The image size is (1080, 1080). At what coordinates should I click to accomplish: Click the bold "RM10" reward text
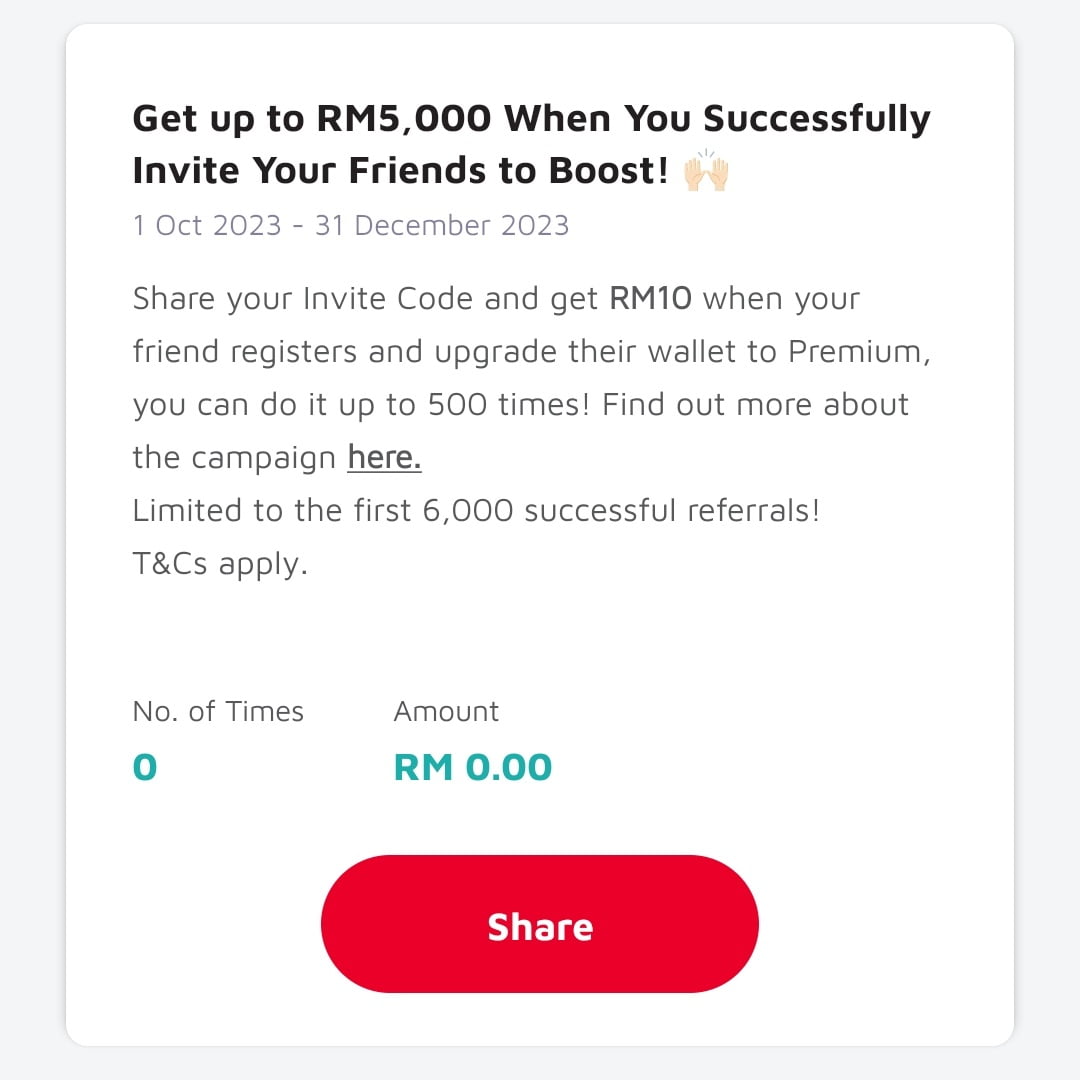tap(650, 299)
